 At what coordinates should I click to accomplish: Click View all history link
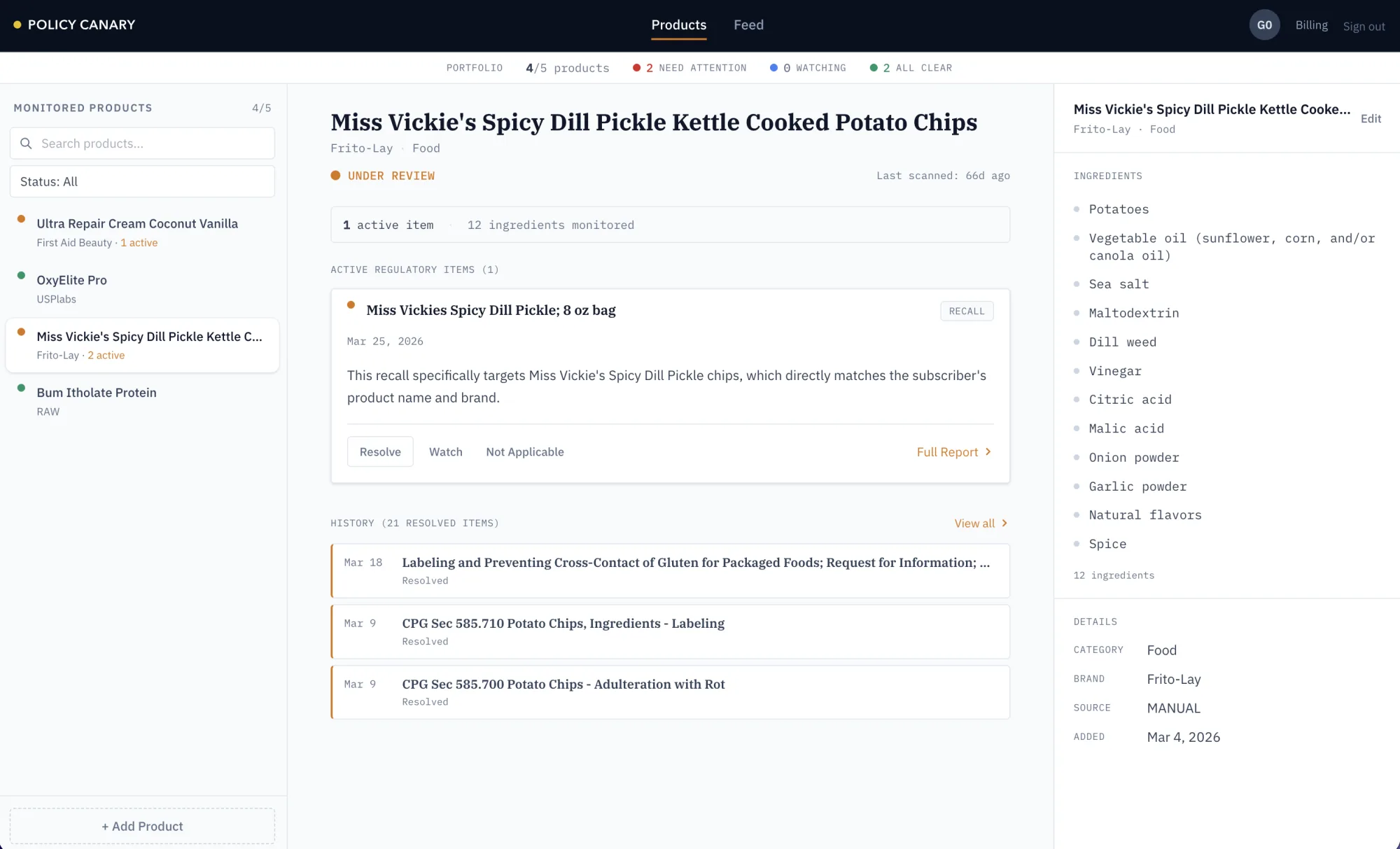981,524
